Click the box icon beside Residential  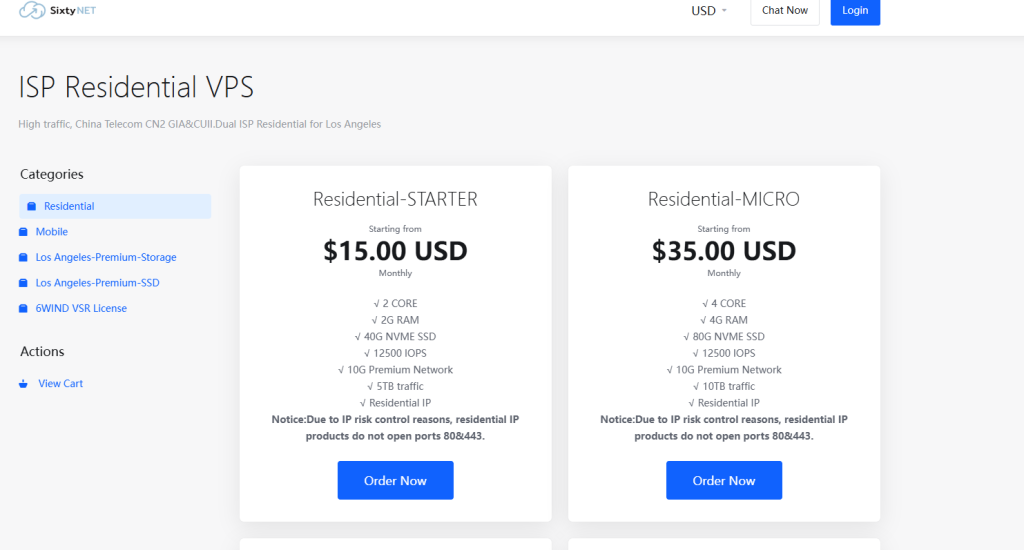coord(31,207)
